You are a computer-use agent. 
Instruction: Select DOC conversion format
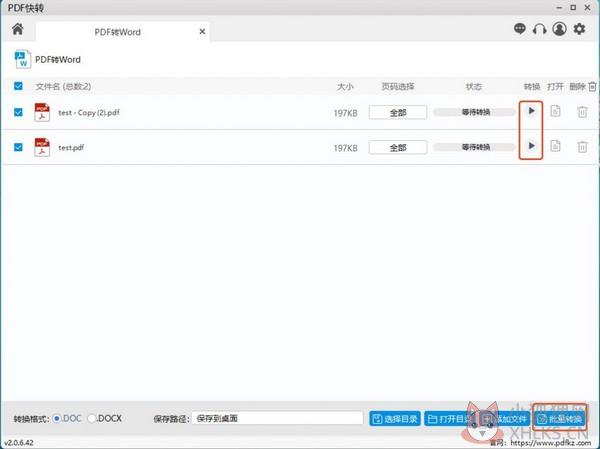[57, 418]
